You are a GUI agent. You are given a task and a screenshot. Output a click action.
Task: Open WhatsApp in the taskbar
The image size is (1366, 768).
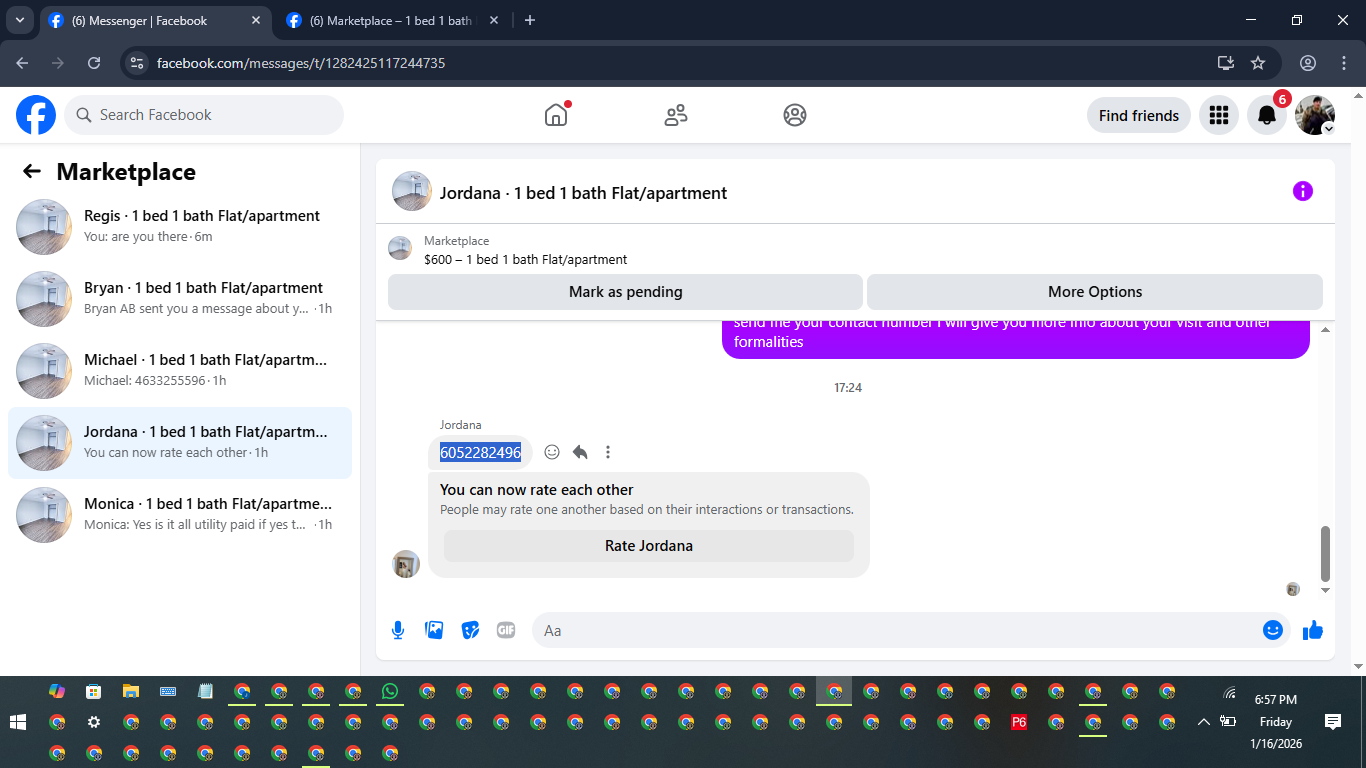pyautogui.click(x=390, y=691)
